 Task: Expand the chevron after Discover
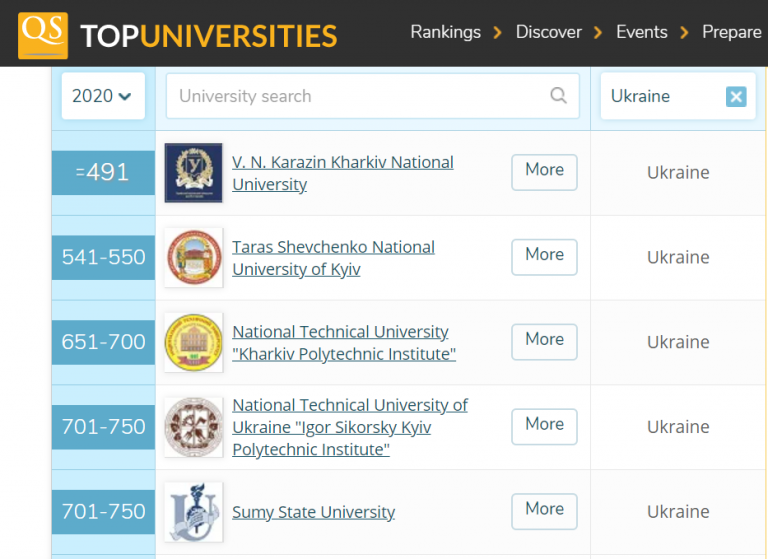tap(598, 33)
